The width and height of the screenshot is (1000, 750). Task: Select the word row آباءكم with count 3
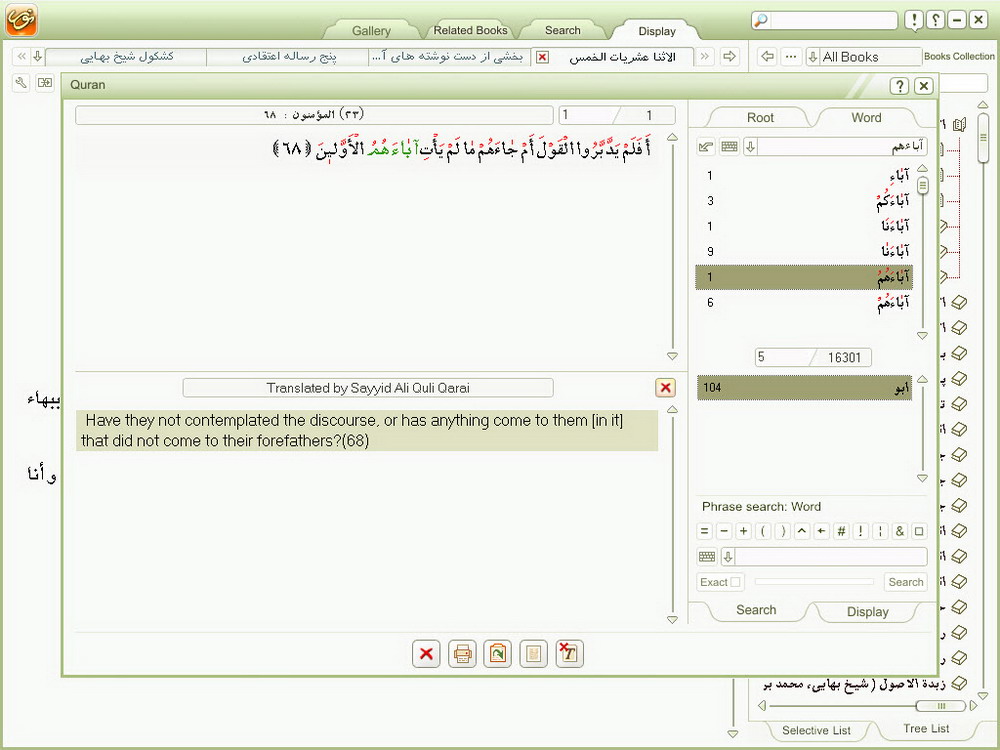[804, 201]
